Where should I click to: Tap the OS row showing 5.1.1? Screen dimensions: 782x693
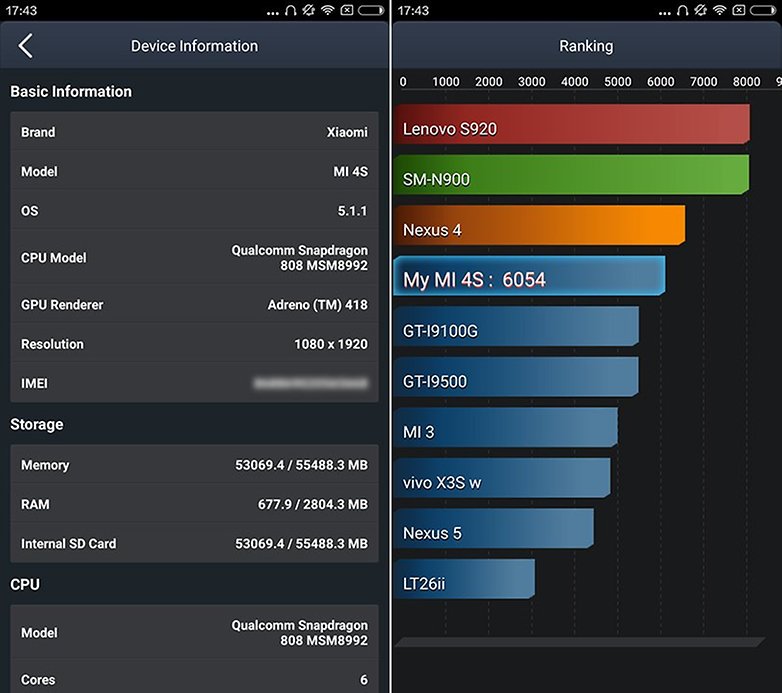pos(195,210)
